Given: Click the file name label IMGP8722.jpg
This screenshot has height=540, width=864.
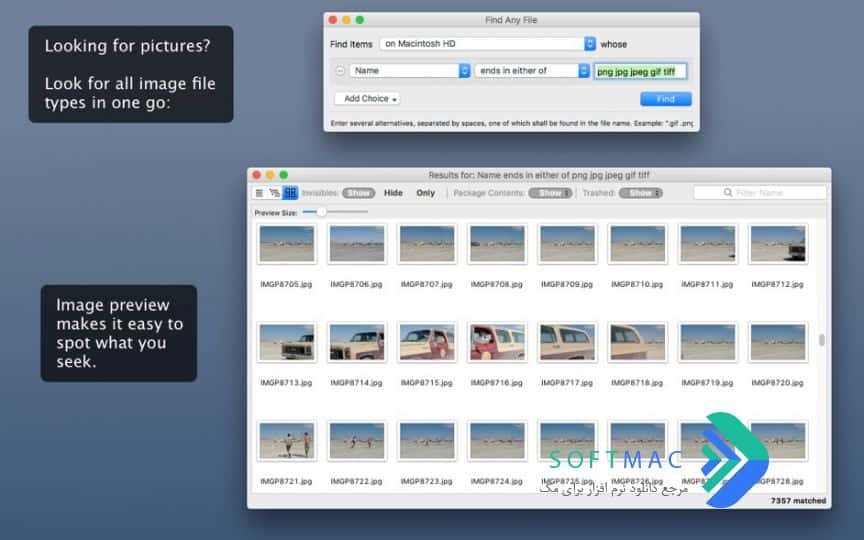Looking at the screenshot, I should 356,481.
